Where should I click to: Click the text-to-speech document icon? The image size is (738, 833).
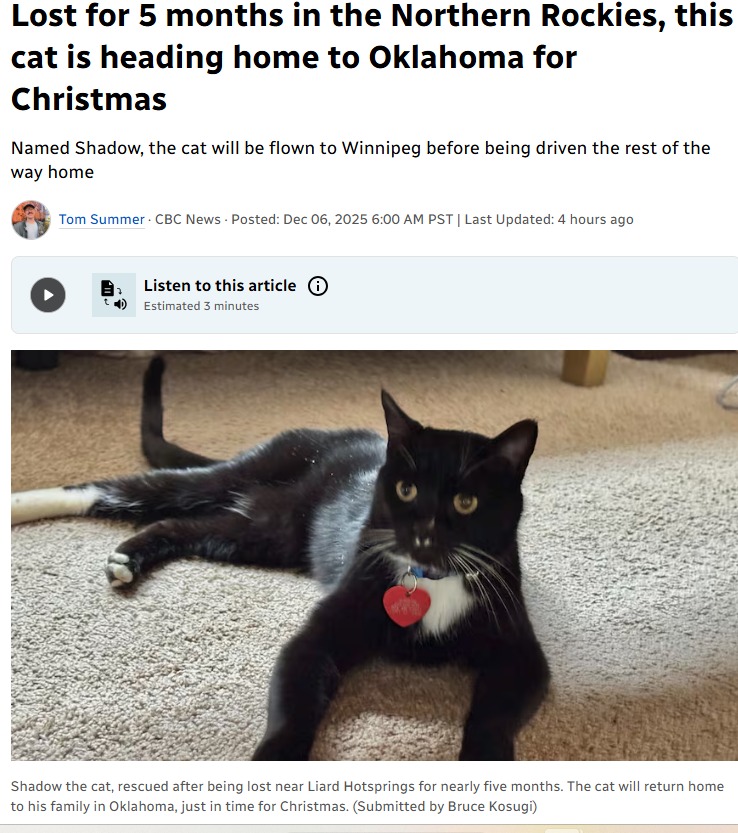point(114,295)
